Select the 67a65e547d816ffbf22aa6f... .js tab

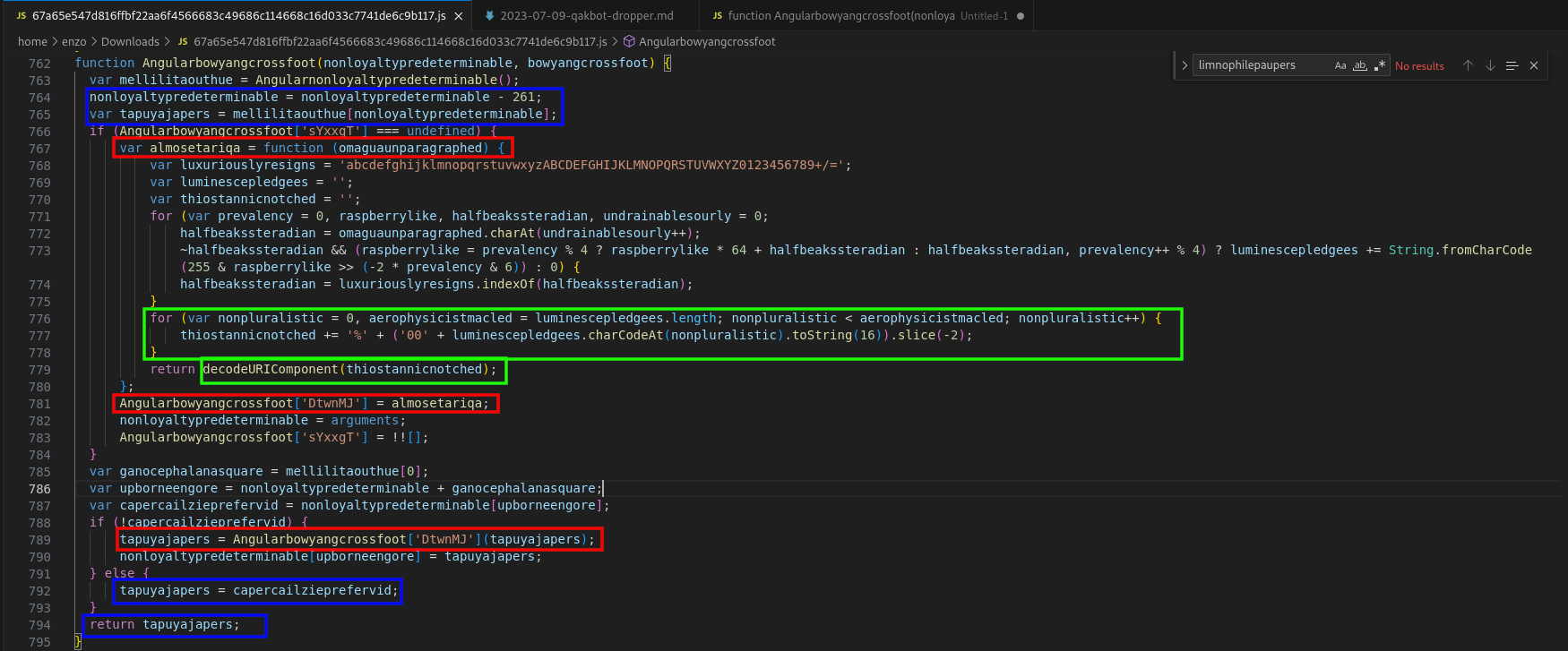click(x=238, y=15)
